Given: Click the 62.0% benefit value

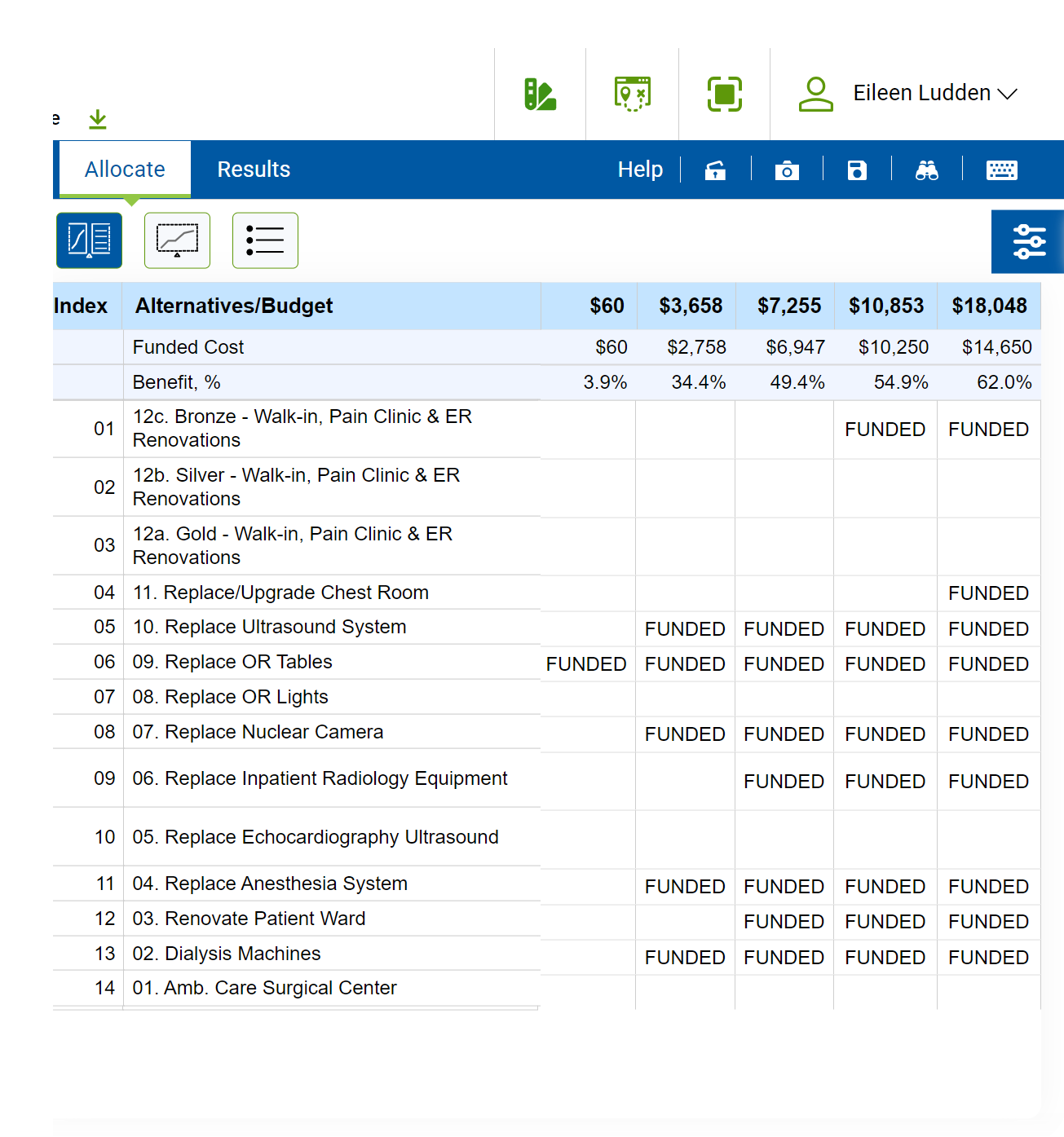Looking at the screenshot, I should point(1004,382).
